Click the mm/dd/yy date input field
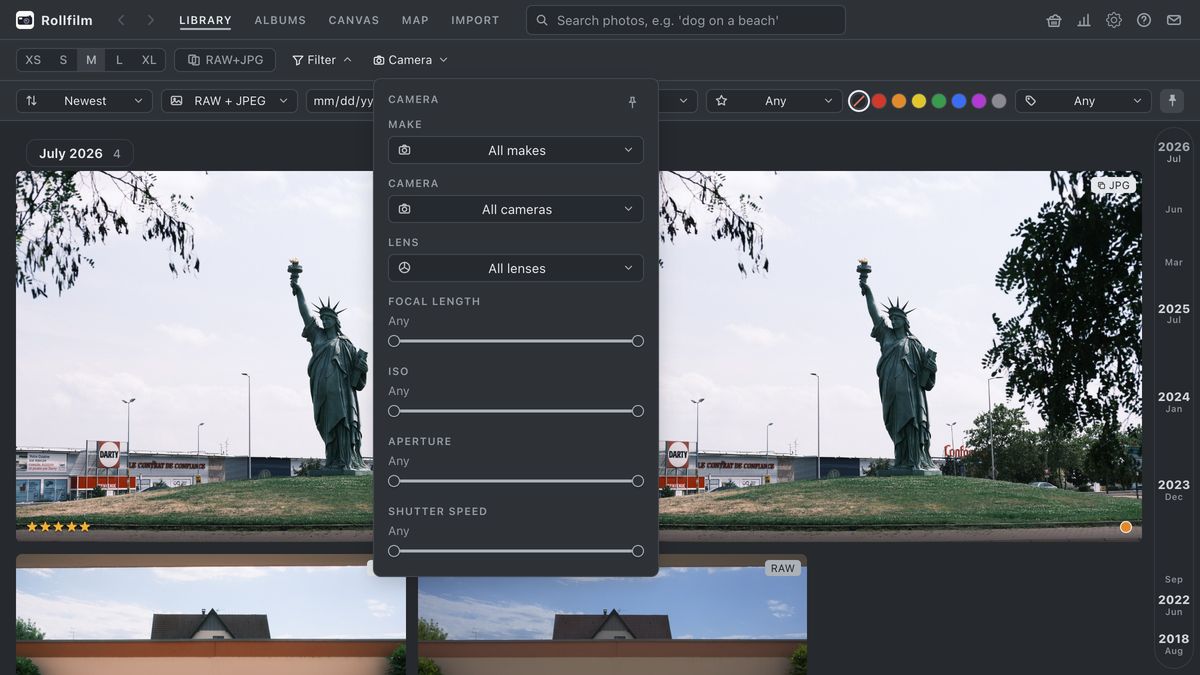 click(x=340, y=101)
